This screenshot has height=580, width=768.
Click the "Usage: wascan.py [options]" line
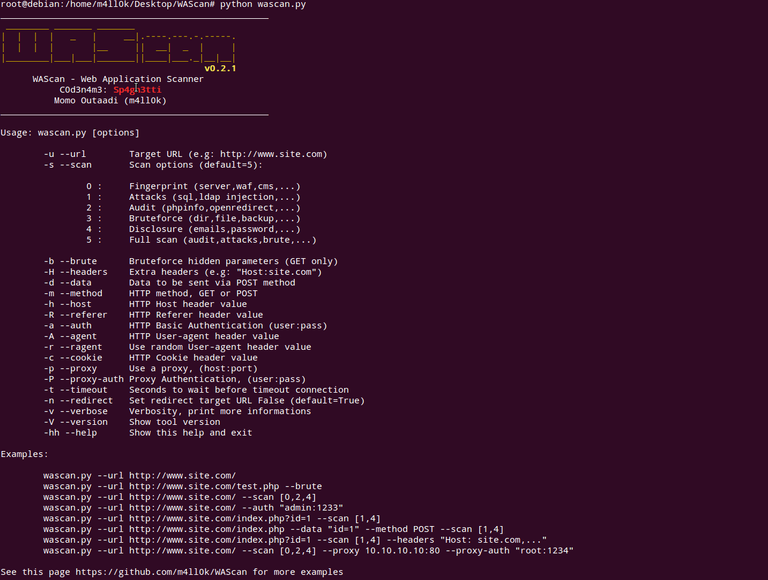click(70, 132)
